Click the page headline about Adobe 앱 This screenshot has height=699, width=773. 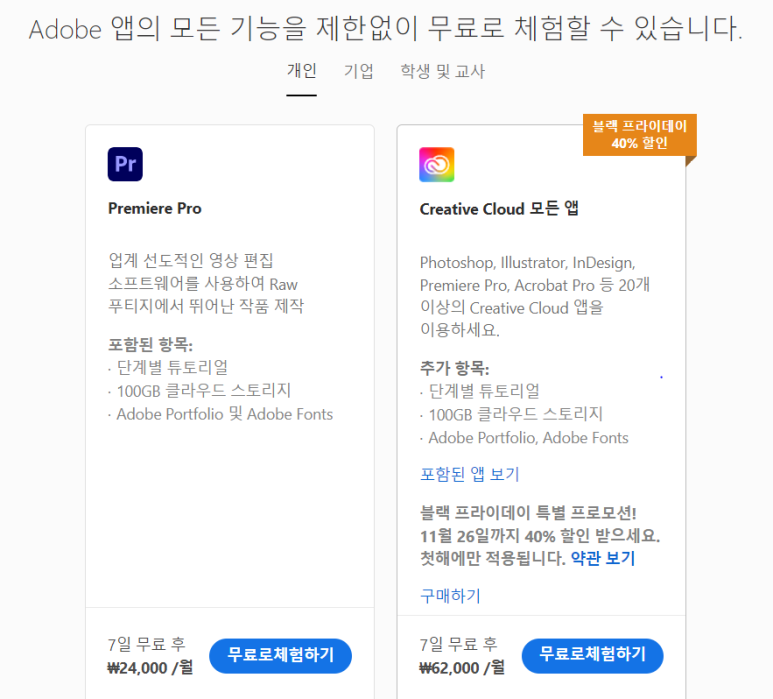pos(386,29)
